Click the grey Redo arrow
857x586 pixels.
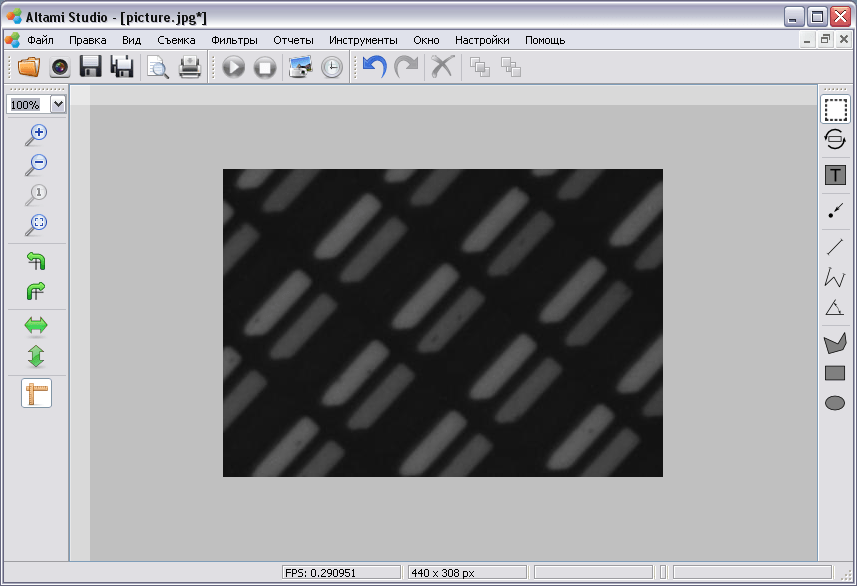coord(406,67)
